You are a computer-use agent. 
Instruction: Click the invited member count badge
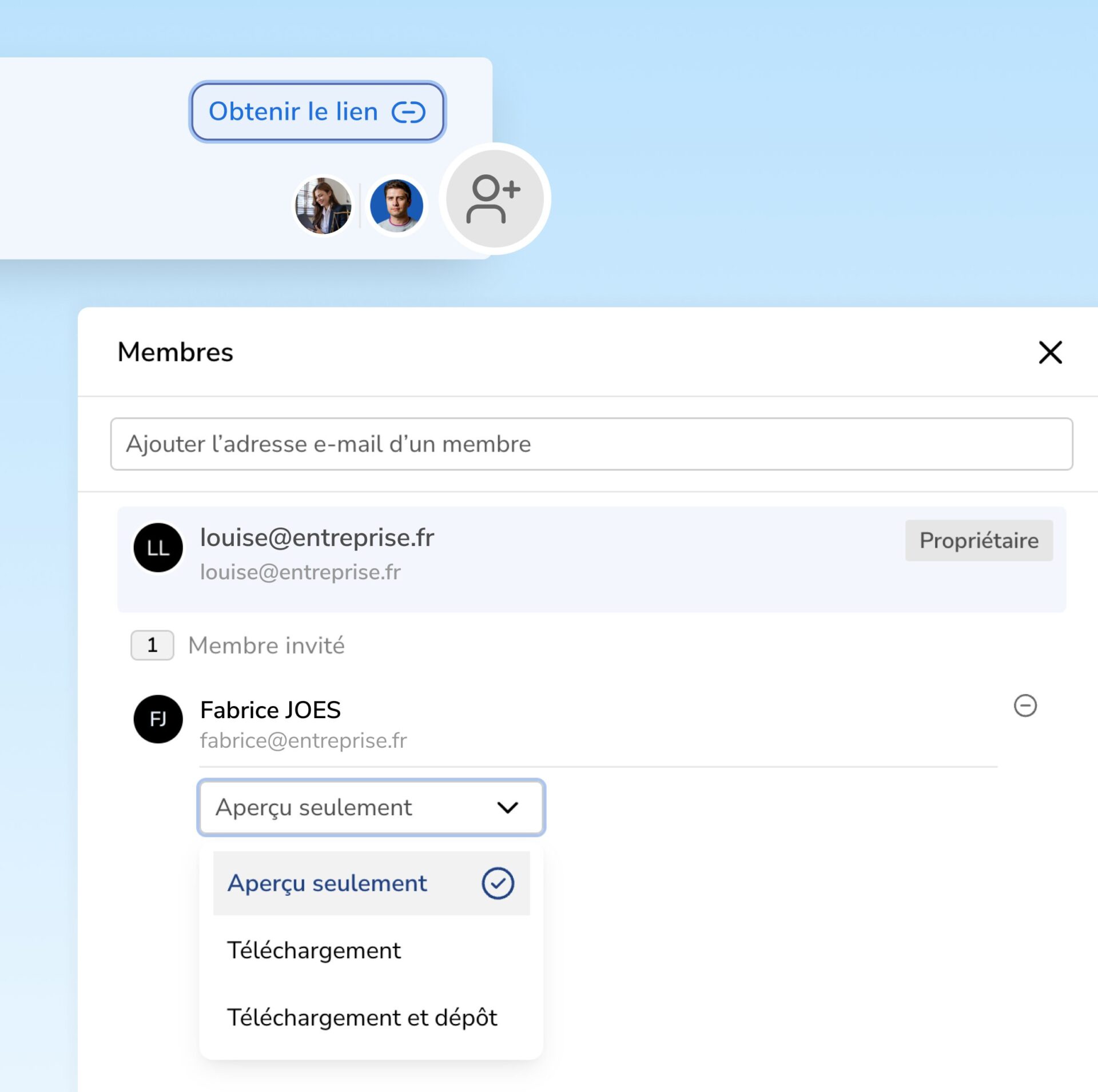click(x=152, y=645)
